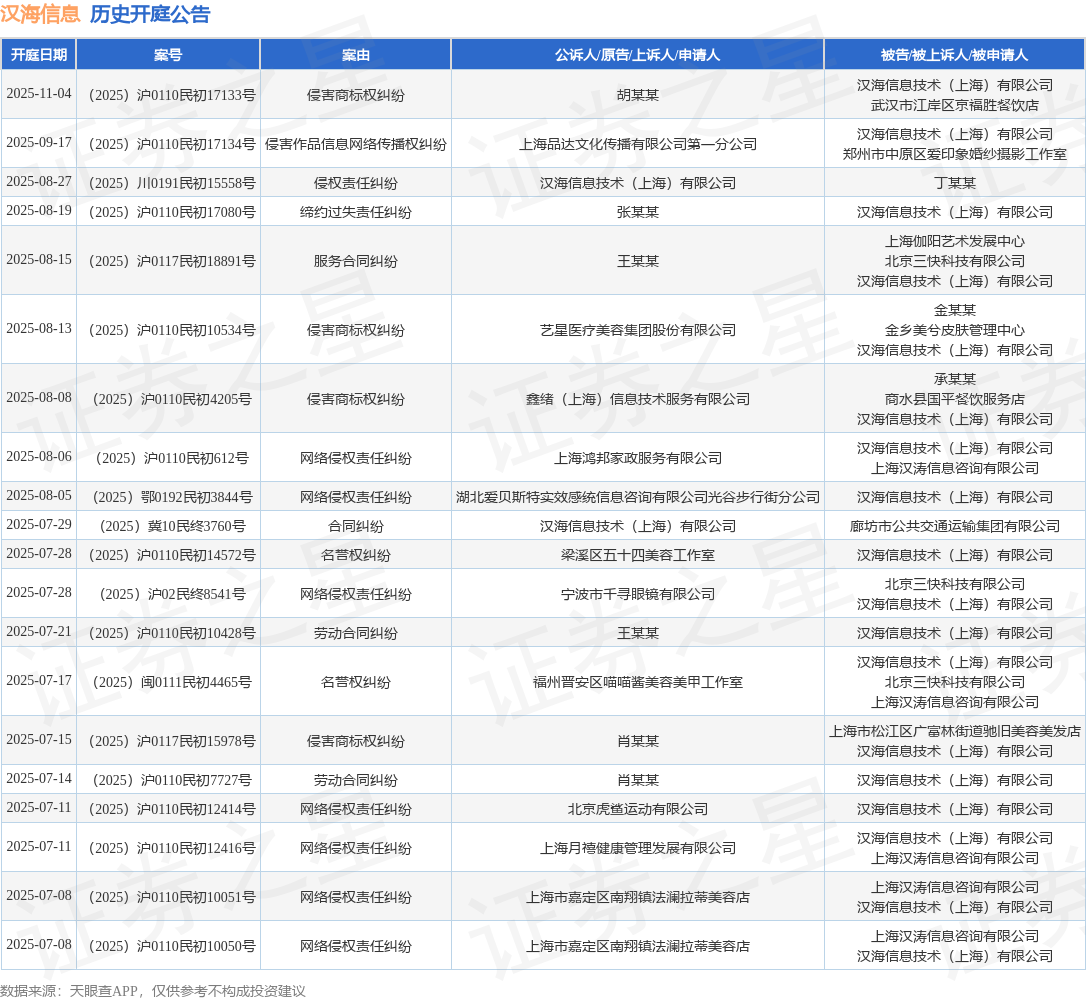Screen dimensions: 1086x1000
Task: Click plaintiff 福州晋安区喵喵酱美容美甲工作室
Action: 637,682
